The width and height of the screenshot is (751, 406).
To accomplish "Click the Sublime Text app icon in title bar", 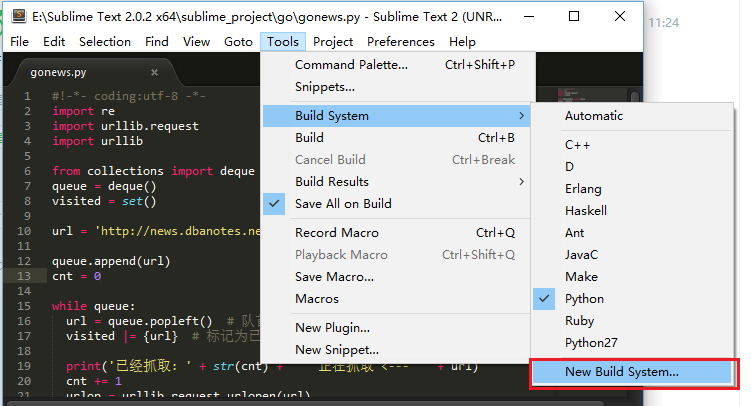I will click(x=19, y=16).
